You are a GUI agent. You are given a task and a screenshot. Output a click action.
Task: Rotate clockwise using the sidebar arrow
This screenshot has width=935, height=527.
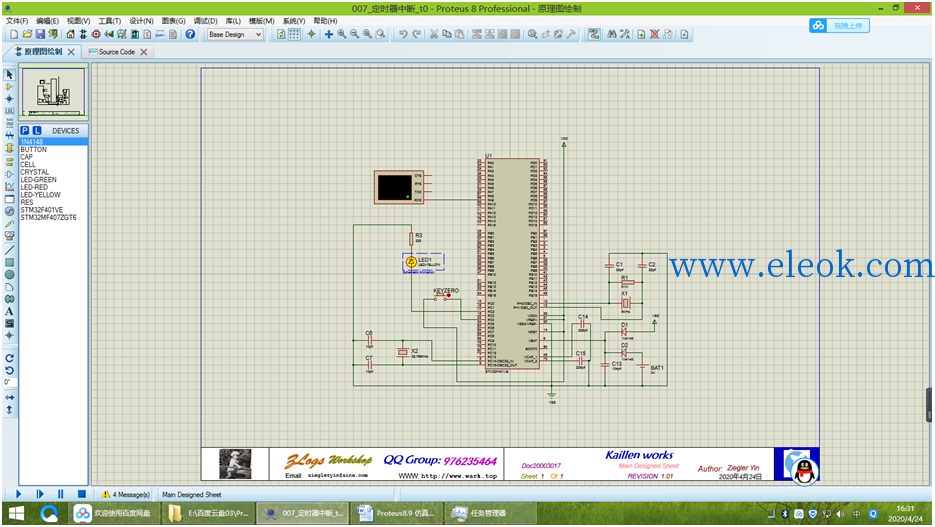coord(10,358)
